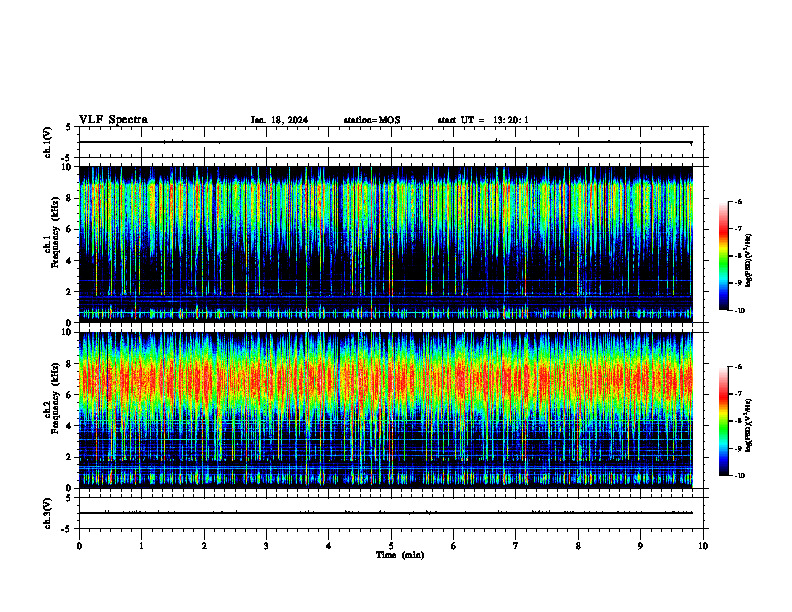Click the 4 kHz tick label on ch.2 axis
The width and height of the screenshot is (792, 612).
pos(69,426)
